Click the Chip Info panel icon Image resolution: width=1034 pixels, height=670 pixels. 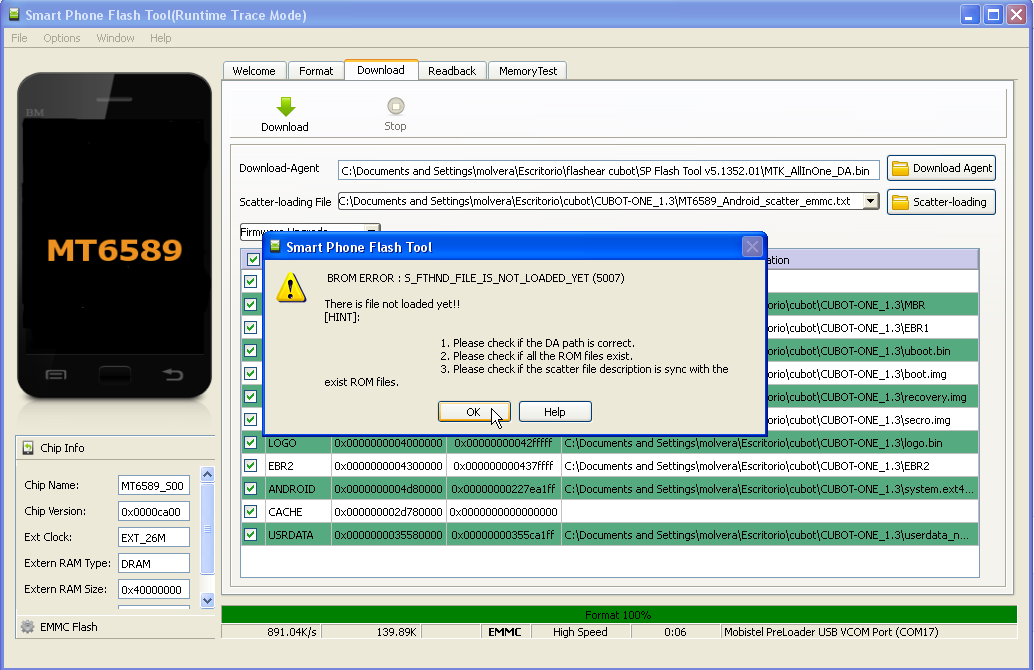pyautogui.click(x=28, y=448)
